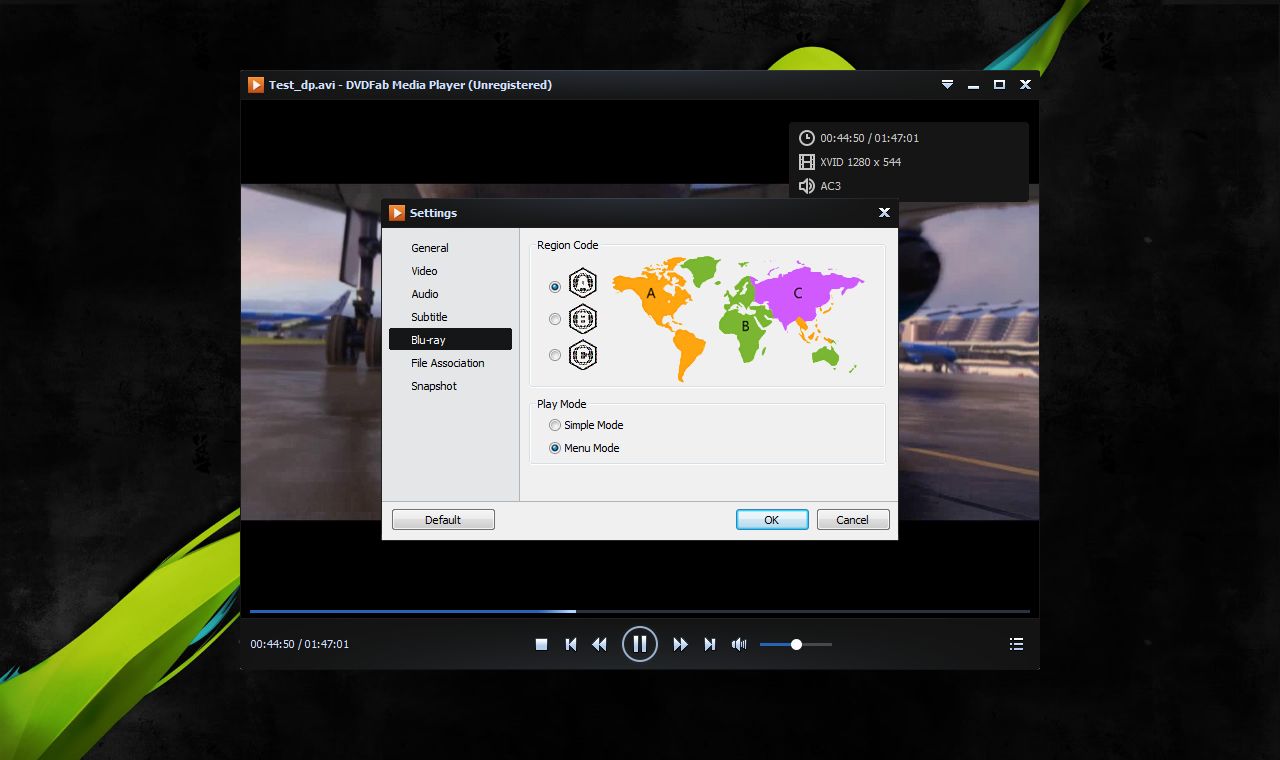
Task: Mute audio with the speaker icon
Action: point(739,644)
